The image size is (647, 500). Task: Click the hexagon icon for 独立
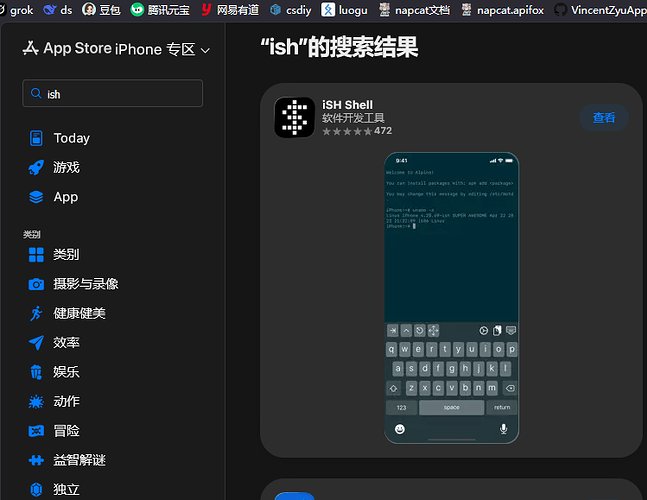(x=36, y=490)
